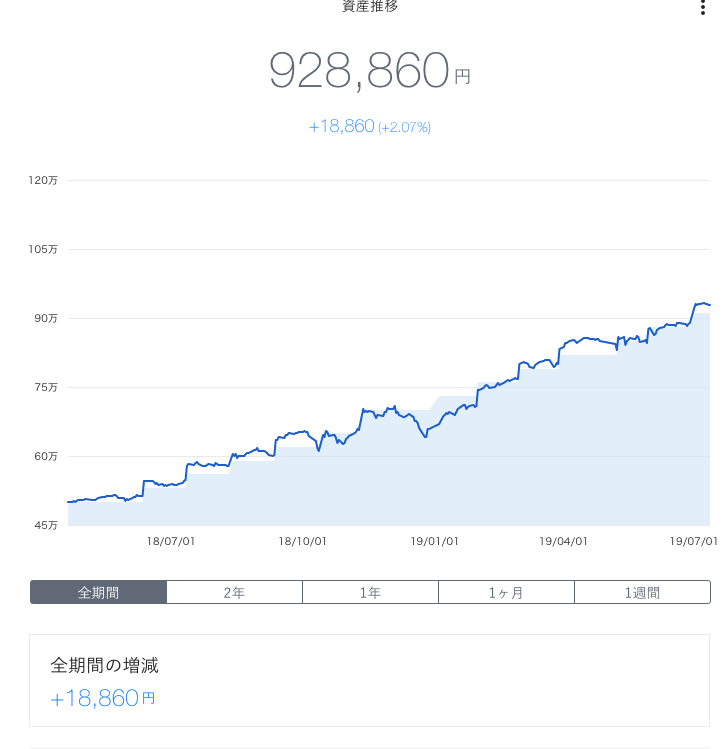Switch chart to 1ヶ月 range

tap(506, 592)
